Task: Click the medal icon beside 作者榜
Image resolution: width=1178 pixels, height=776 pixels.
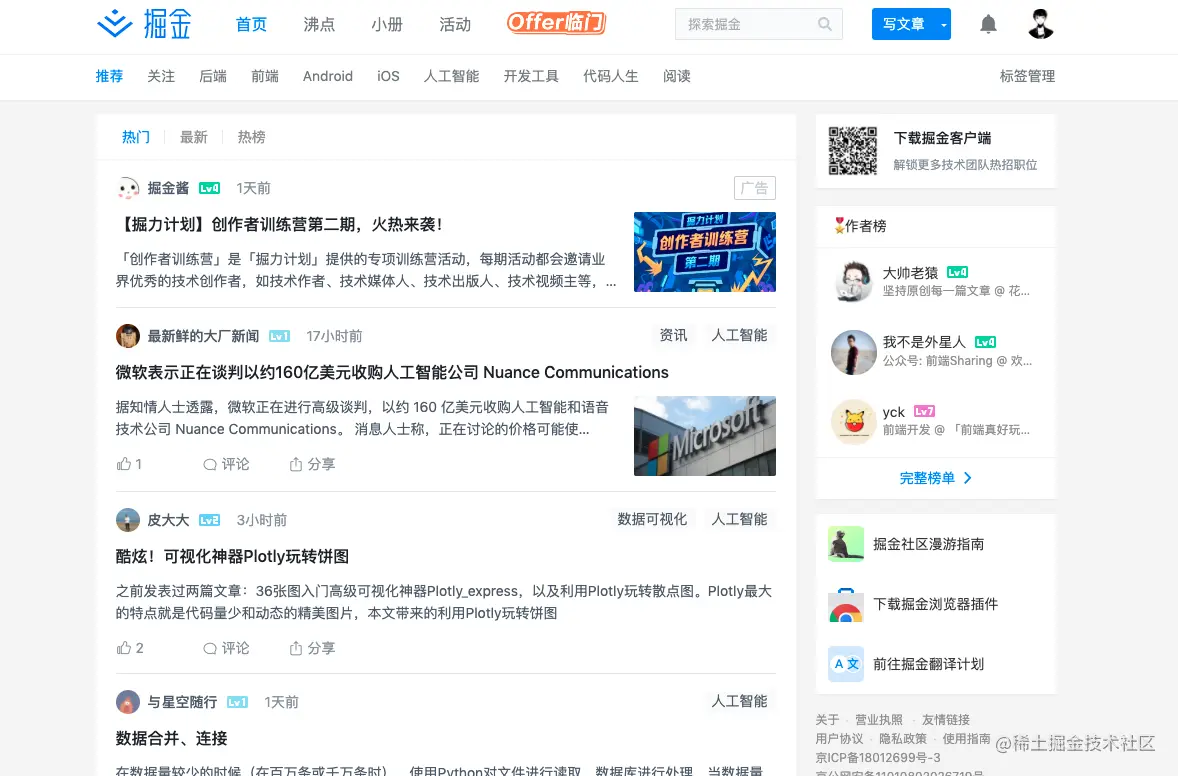Action: (839, 225)
